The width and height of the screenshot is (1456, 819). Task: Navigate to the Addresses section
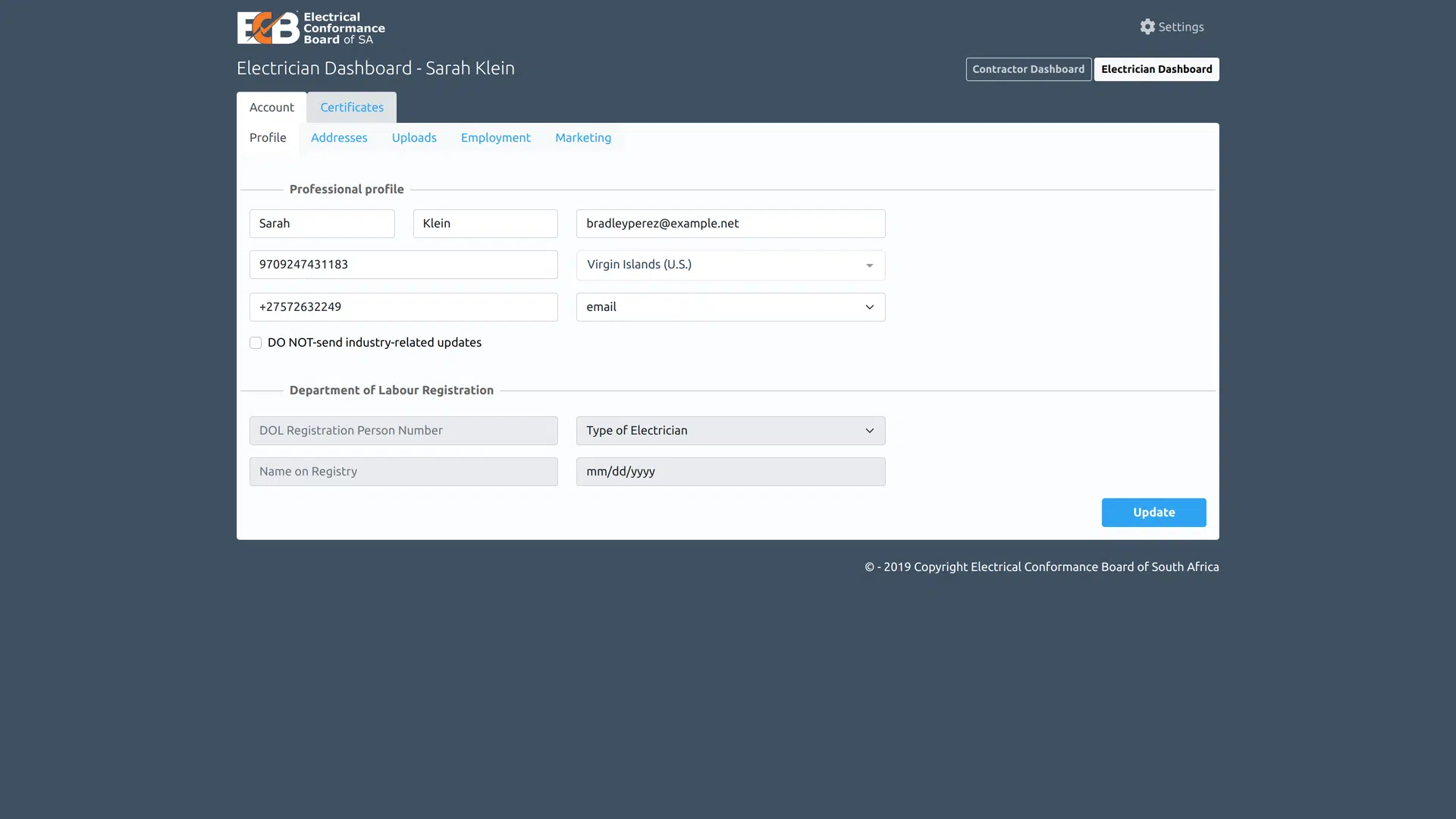click(339, 138)
